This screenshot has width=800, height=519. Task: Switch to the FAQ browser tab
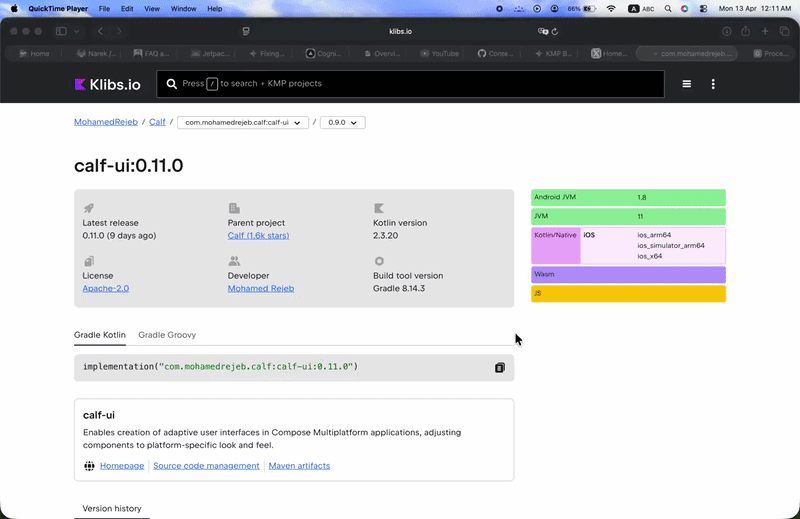point(151,54)
